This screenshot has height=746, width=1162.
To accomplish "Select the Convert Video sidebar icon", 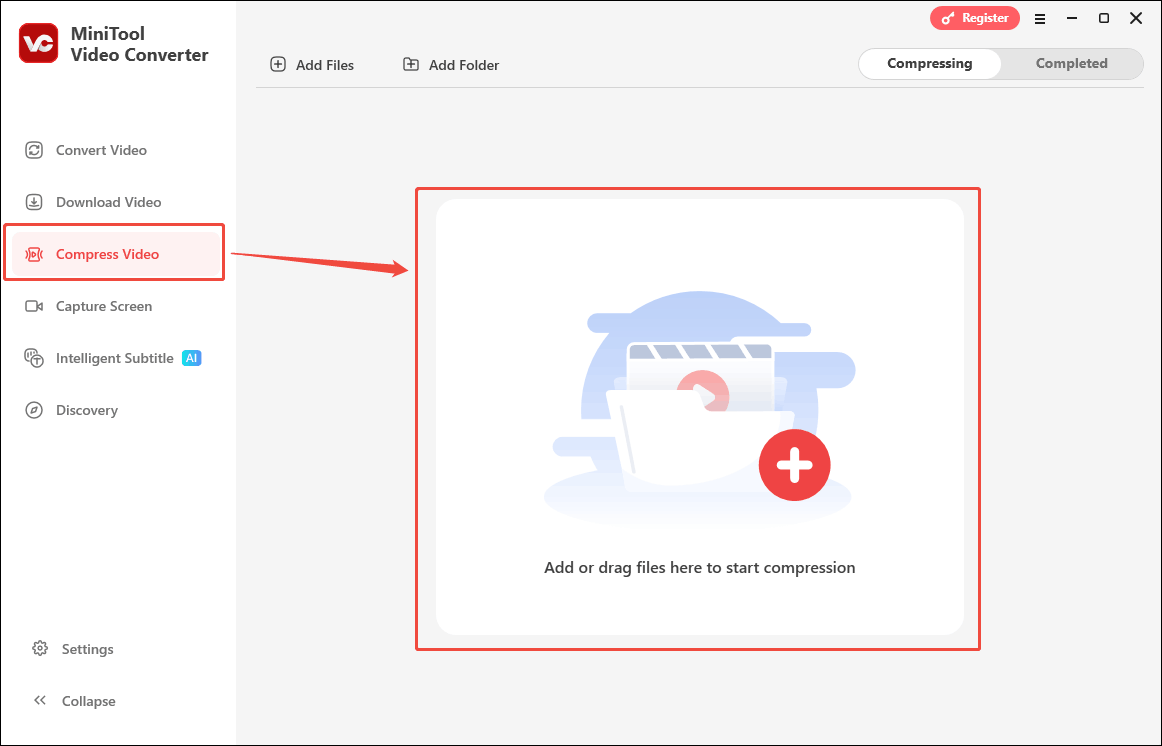I will coord(36,149).
